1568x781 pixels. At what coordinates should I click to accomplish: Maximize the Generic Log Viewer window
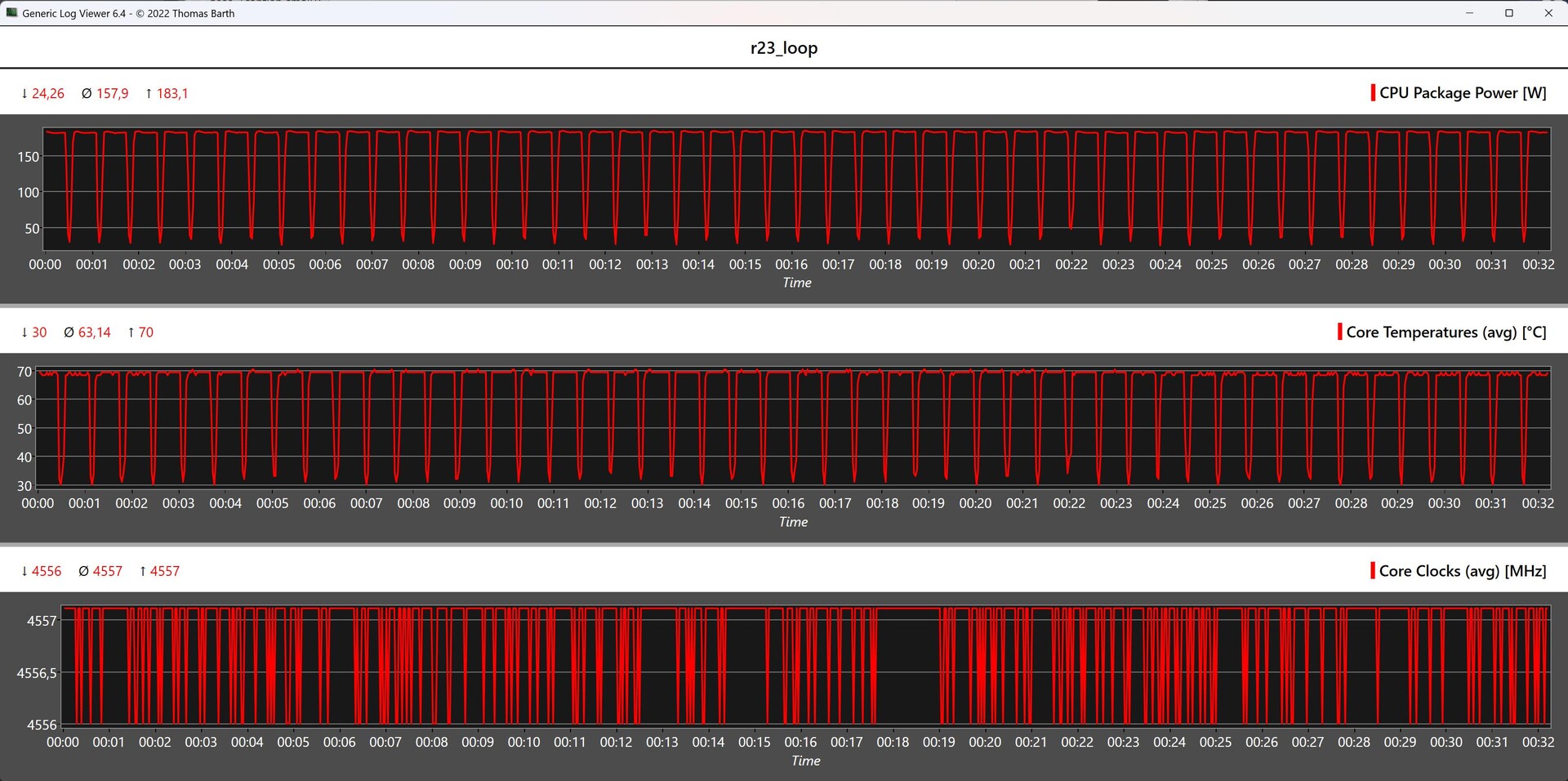coord(1509,13)
